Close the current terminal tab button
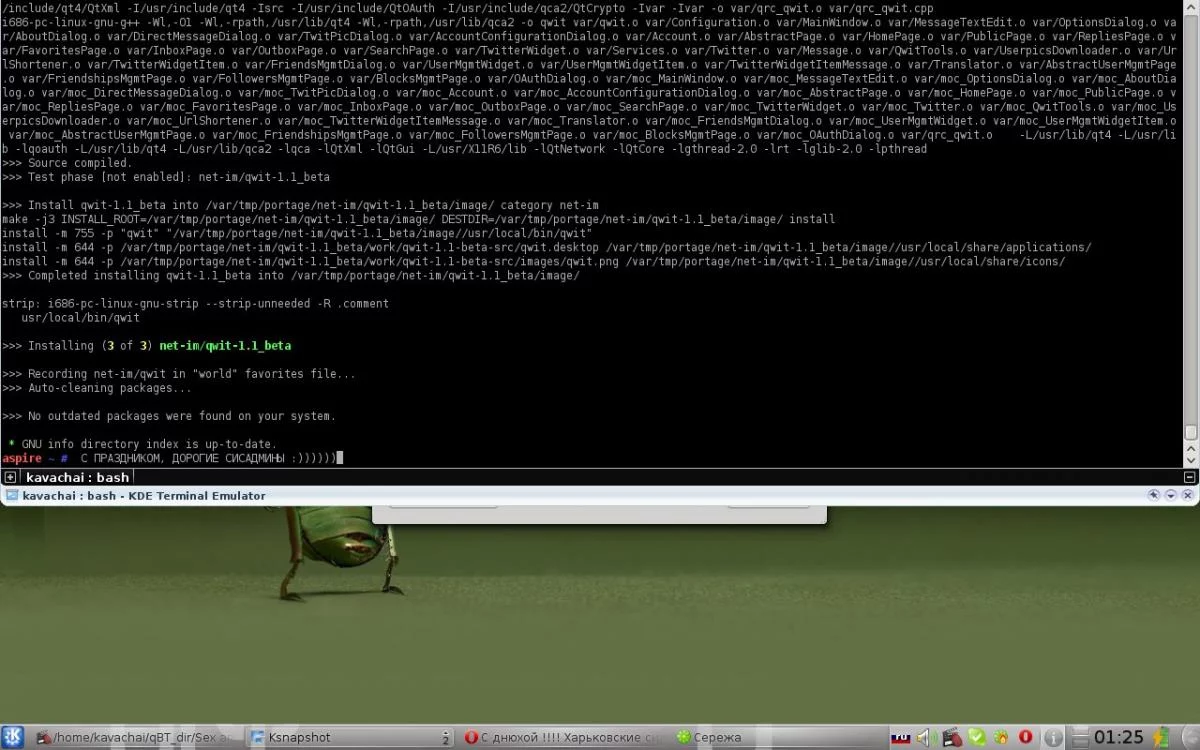Viewport: 1200px width, 750px height. click(1189, 477)
